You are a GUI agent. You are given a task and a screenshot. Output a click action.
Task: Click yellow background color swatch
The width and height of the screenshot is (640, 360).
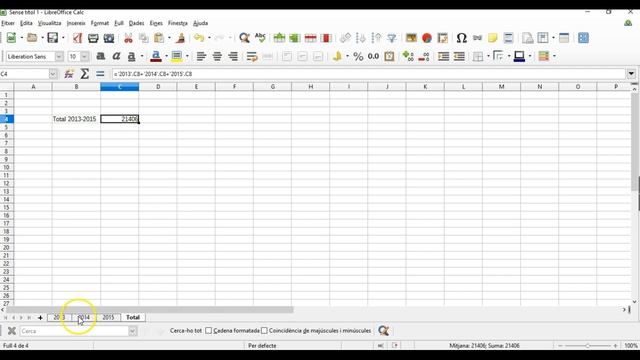pos(177,56)
